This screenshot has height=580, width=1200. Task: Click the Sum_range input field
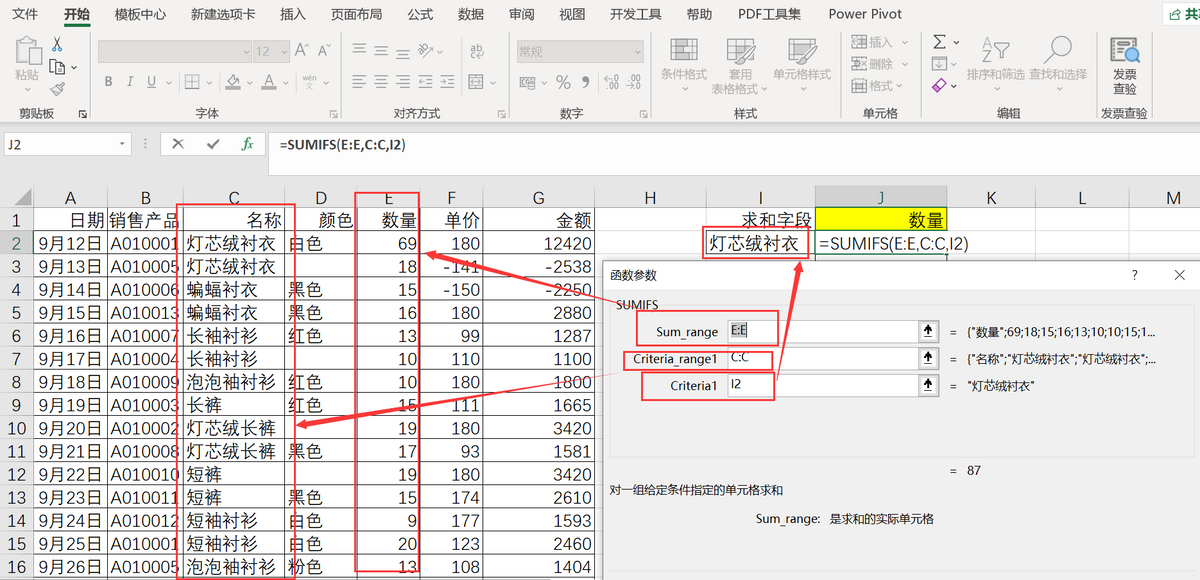click(823, 331)
